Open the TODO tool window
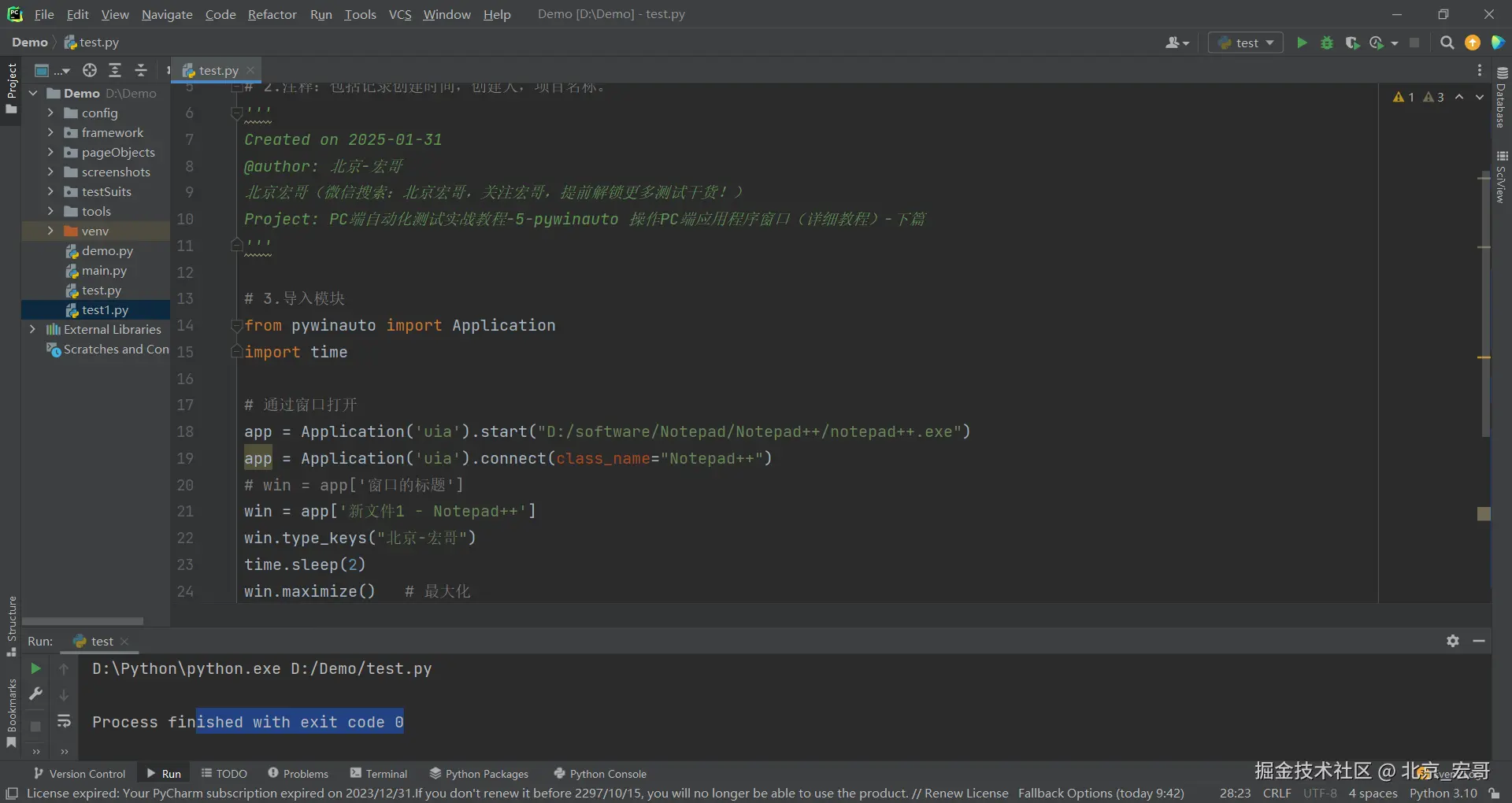The height and width of the screenshot is (803, 1512). click(224, 774)
